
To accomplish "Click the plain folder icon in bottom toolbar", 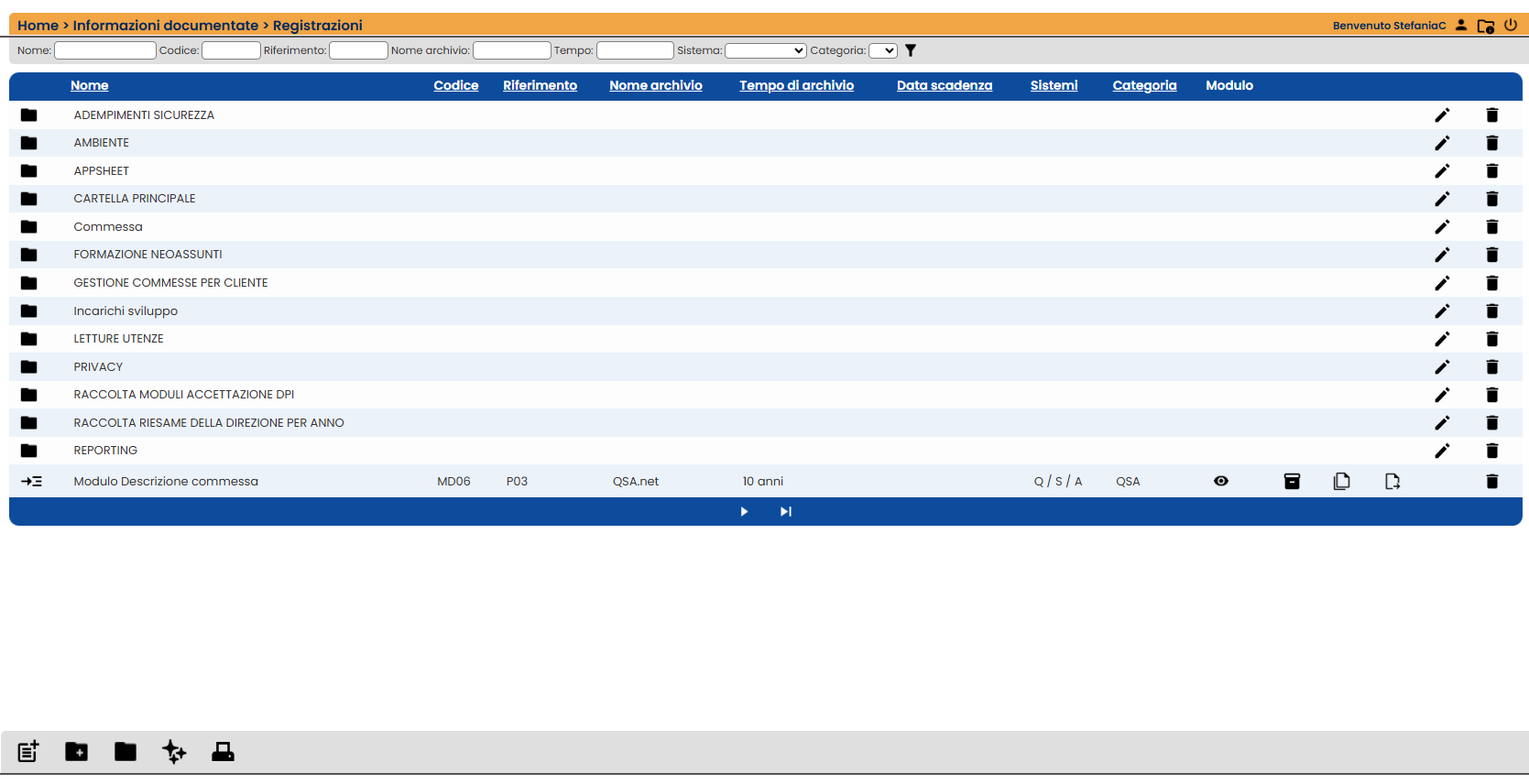I will tap(126, 752).
